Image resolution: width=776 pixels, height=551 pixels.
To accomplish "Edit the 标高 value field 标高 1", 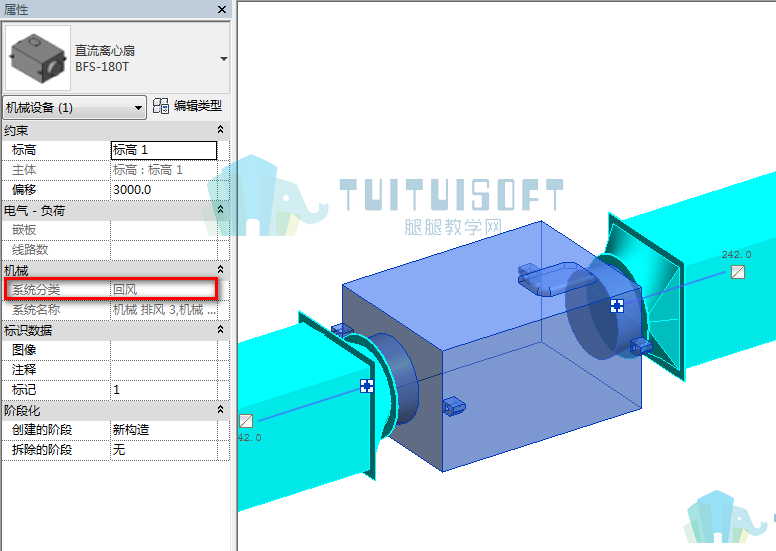I will 164,150.
